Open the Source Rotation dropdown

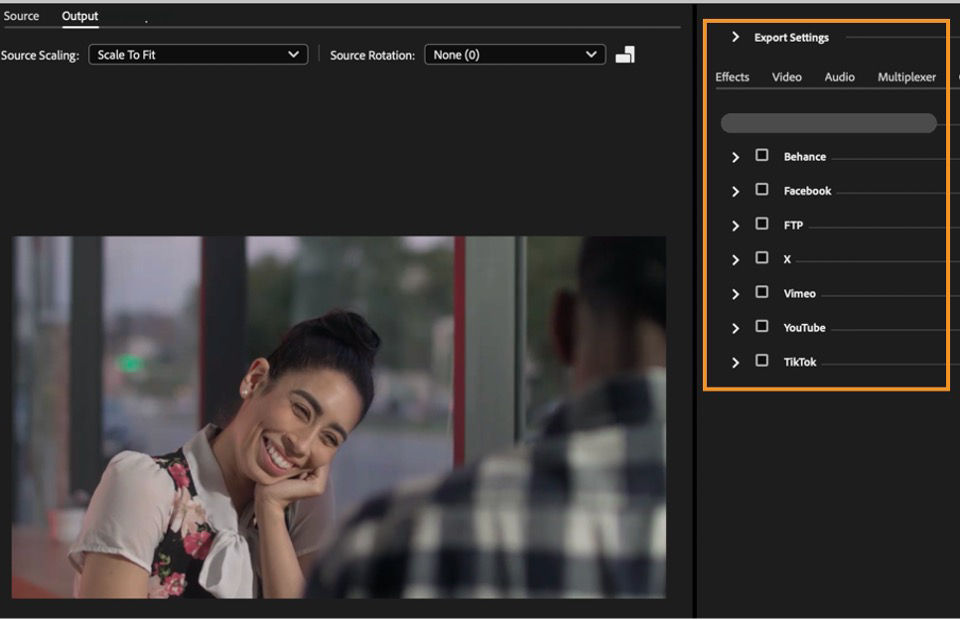515,54
